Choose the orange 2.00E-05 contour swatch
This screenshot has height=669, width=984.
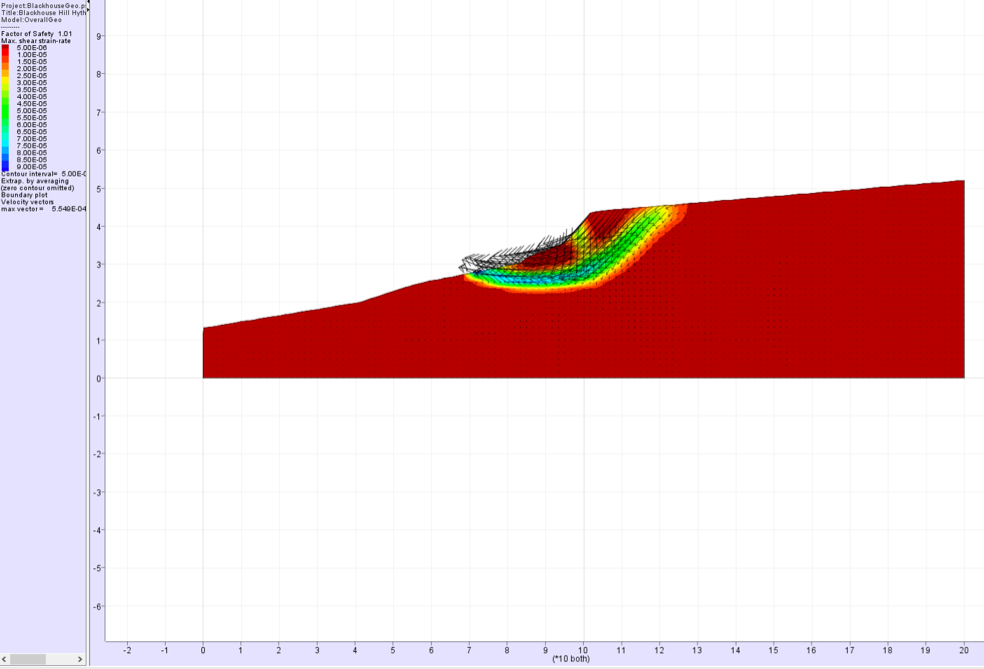(x=6, y=68)
